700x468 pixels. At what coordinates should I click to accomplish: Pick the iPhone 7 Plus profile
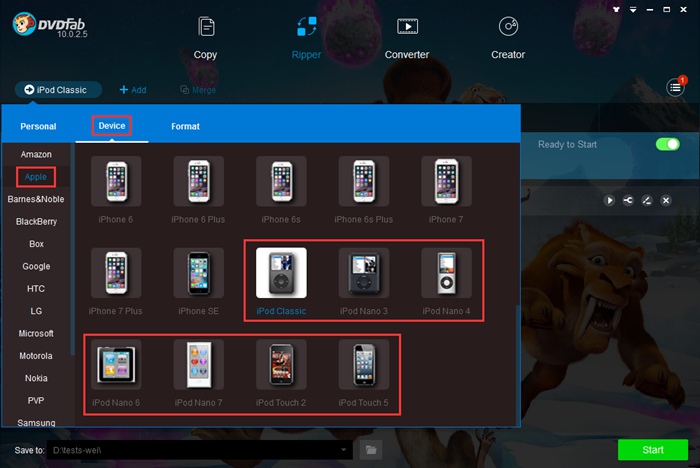pos(116,282)
